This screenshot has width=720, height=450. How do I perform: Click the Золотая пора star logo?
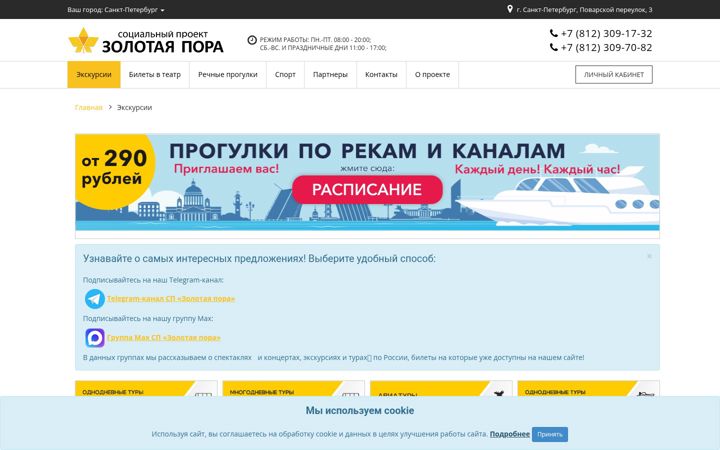click(x=83, y=40)
